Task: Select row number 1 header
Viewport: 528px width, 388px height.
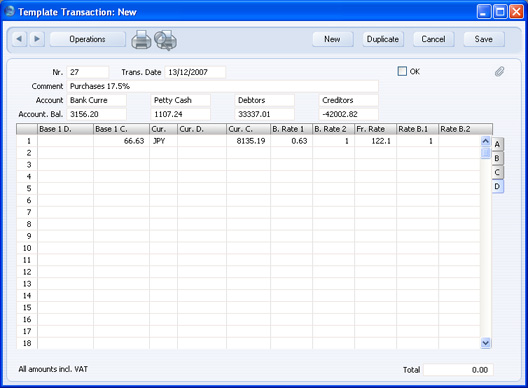Action: tap(27, 141)
